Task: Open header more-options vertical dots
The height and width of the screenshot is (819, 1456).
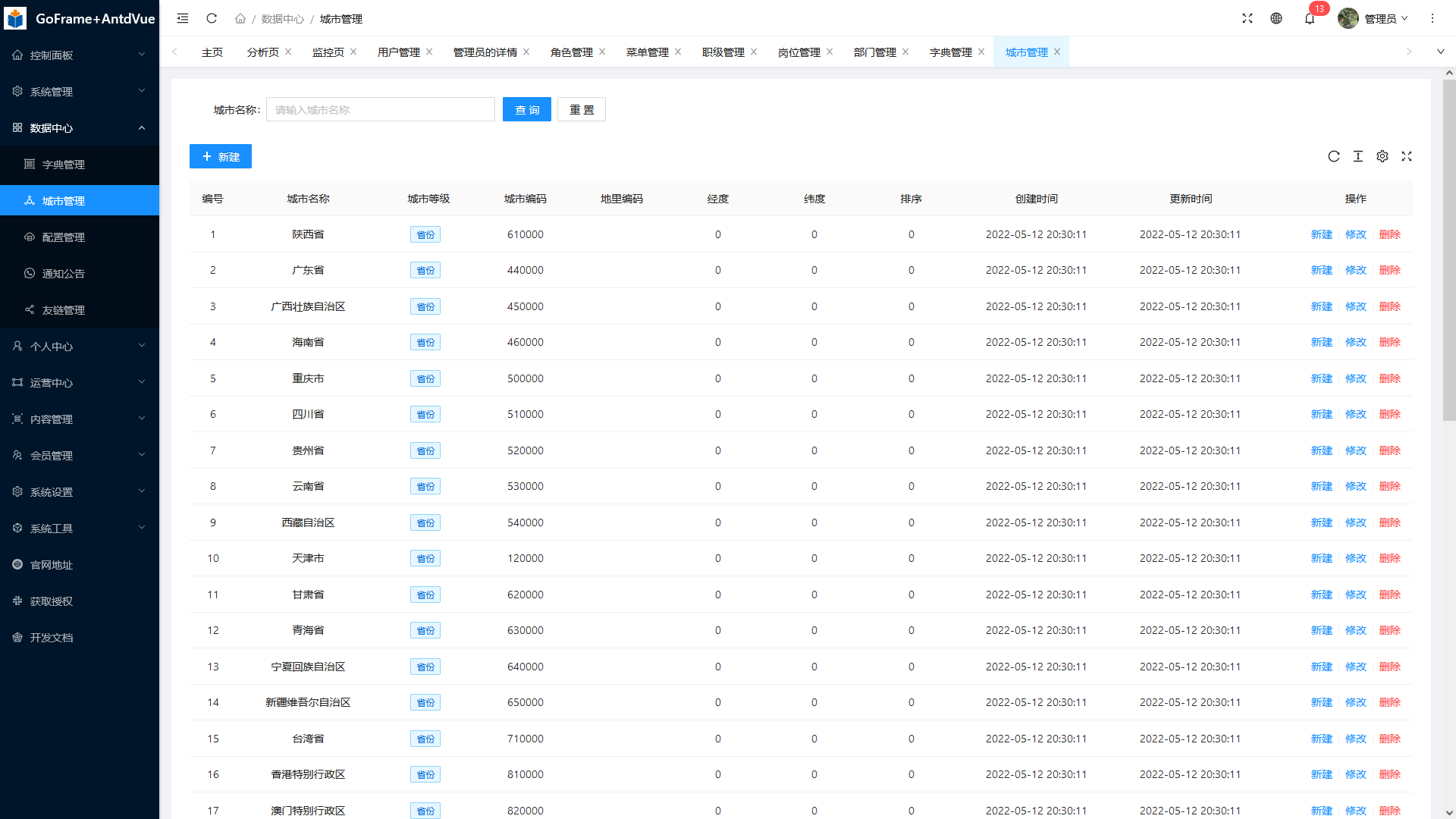Action: [1432, 18]
